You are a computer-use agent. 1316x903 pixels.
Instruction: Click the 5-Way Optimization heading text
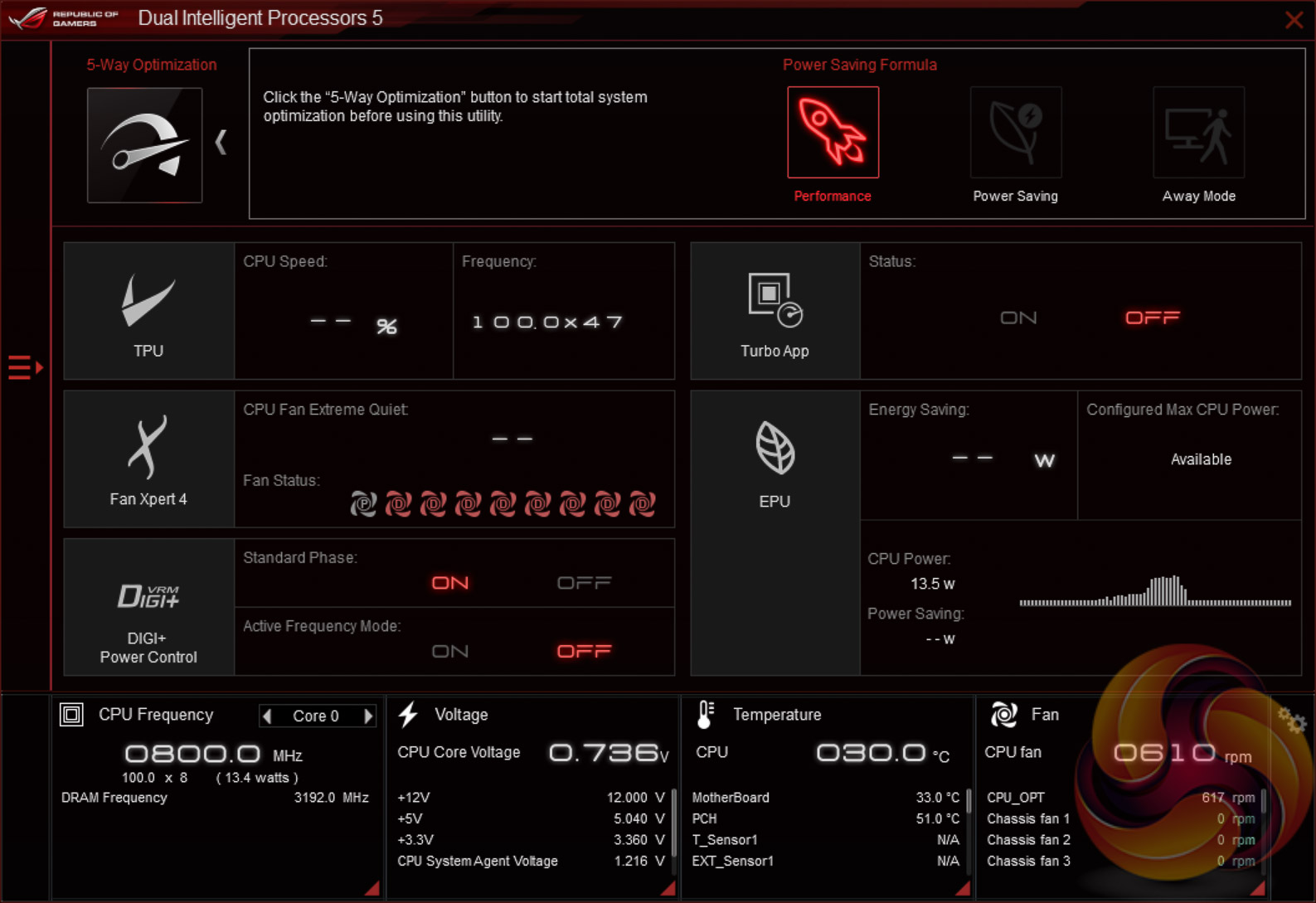(152, 65)
